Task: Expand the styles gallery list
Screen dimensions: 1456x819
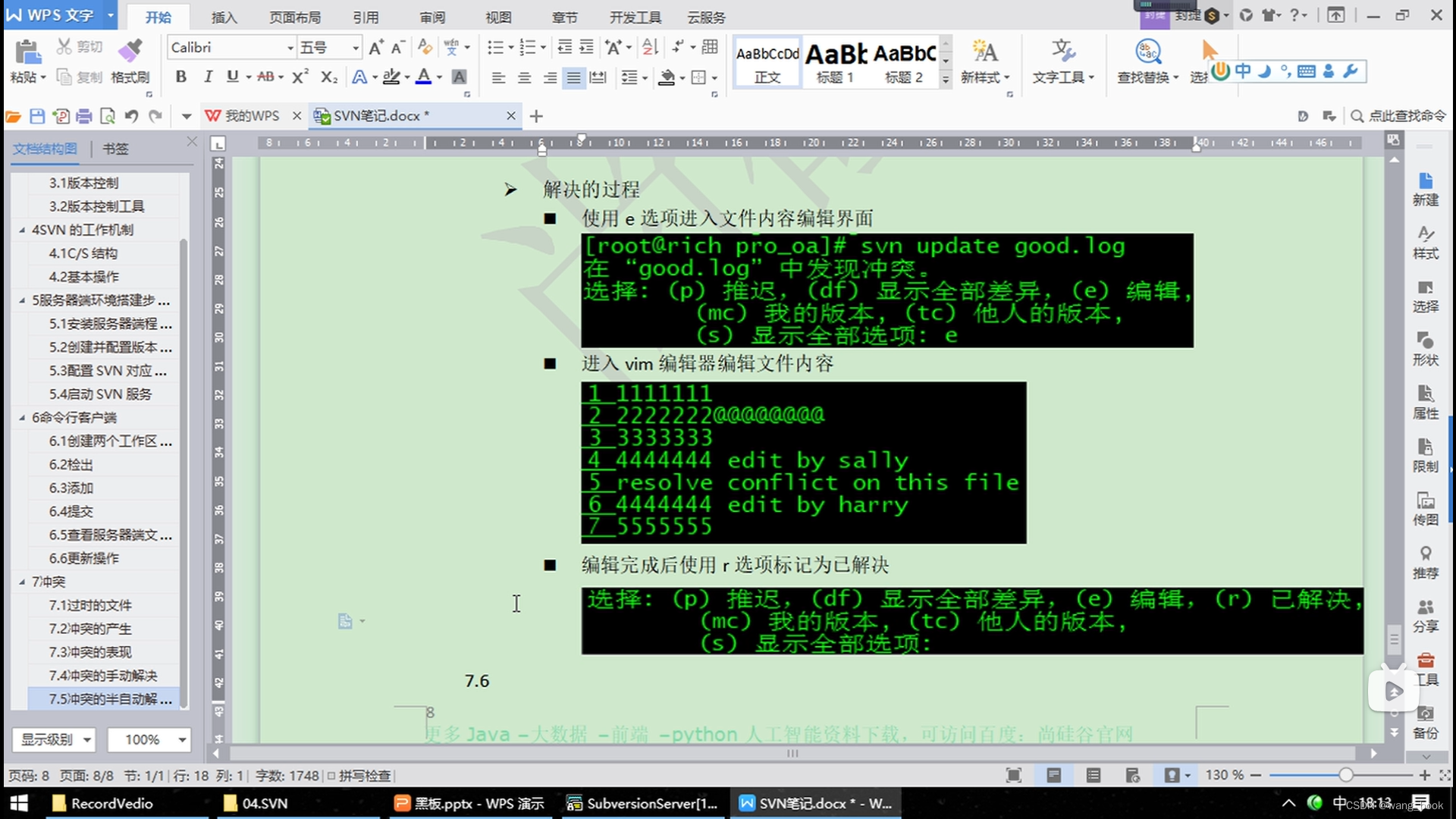Action: 946,79
